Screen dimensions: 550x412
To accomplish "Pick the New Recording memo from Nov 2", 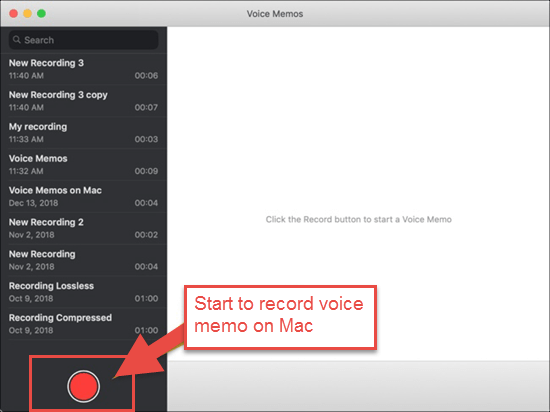I will 83,261.
